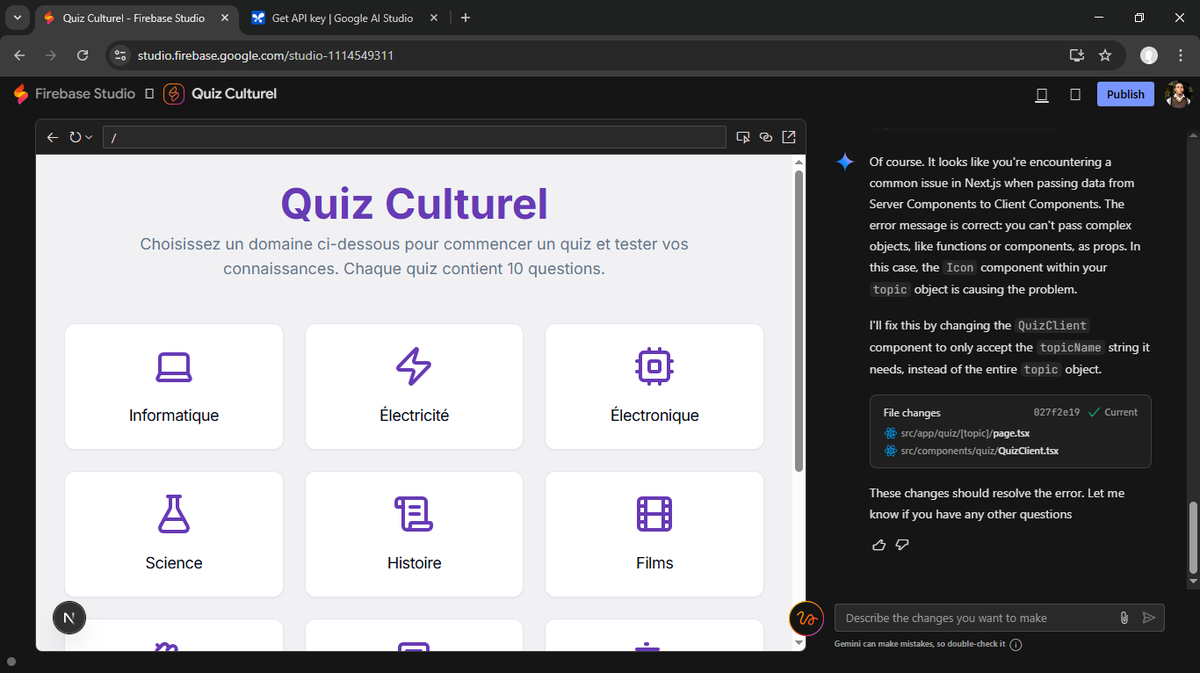Image resolution: width=1200 pixels, height=673 pixels.
Task: Click the Électronique chip icon
Action: (x=654, y=367)
